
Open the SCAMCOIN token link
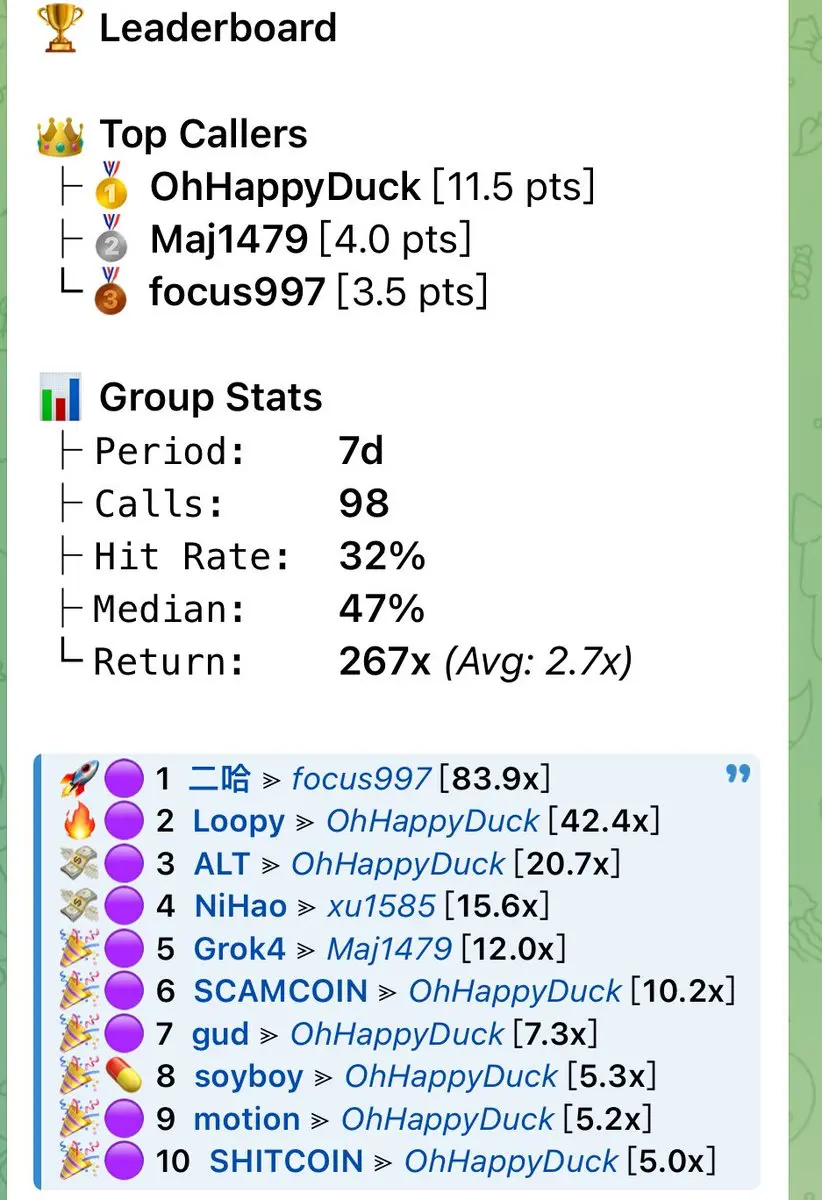[x=281, y=991]
